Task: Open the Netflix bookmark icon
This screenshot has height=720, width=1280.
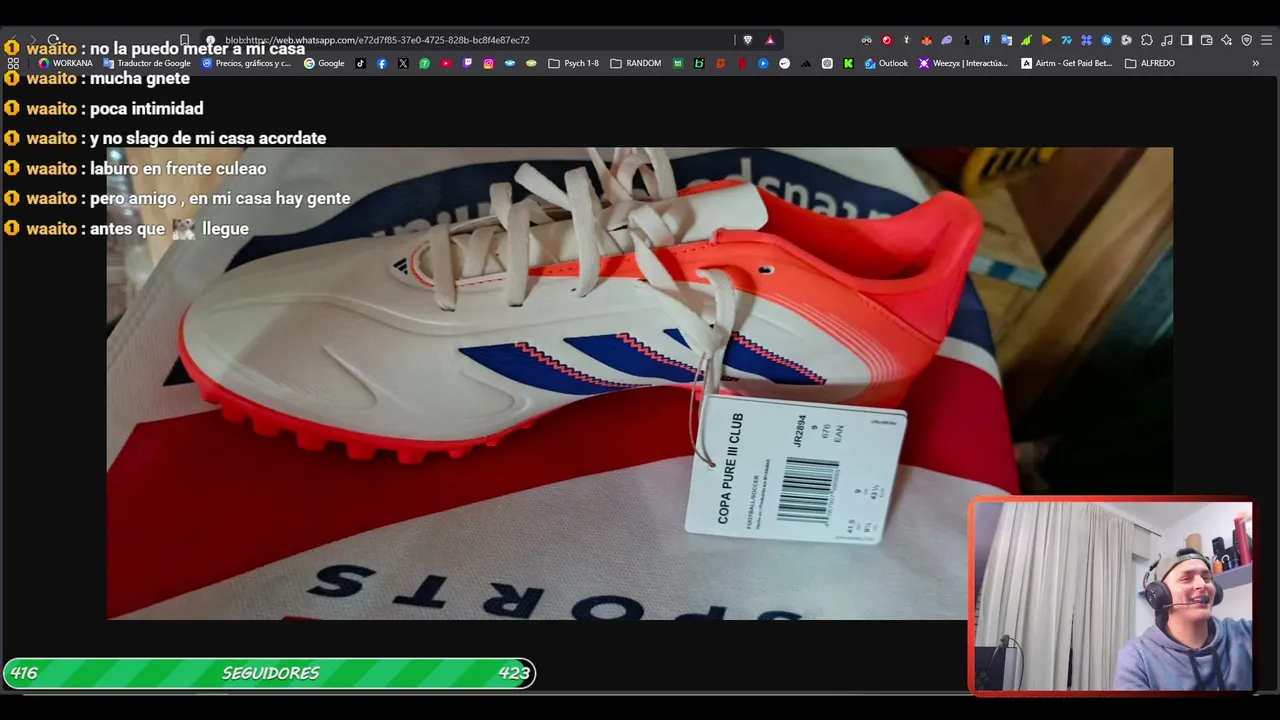Action: [741, 63]
